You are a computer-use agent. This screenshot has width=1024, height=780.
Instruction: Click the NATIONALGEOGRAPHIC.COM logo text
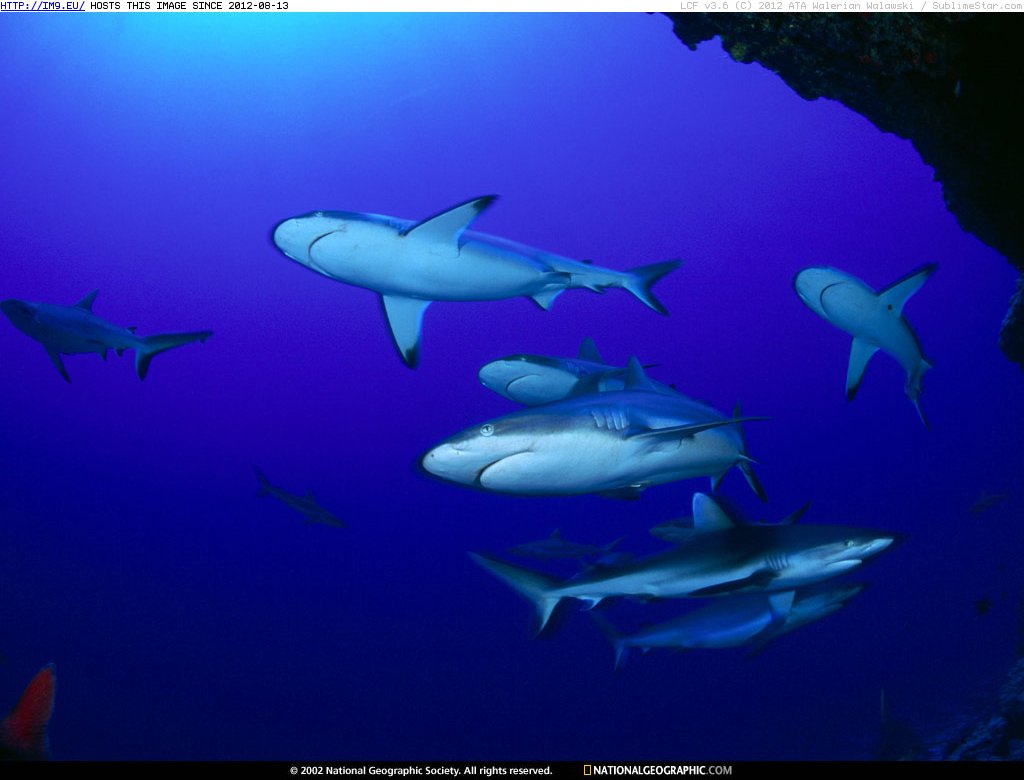click(662, 770)
